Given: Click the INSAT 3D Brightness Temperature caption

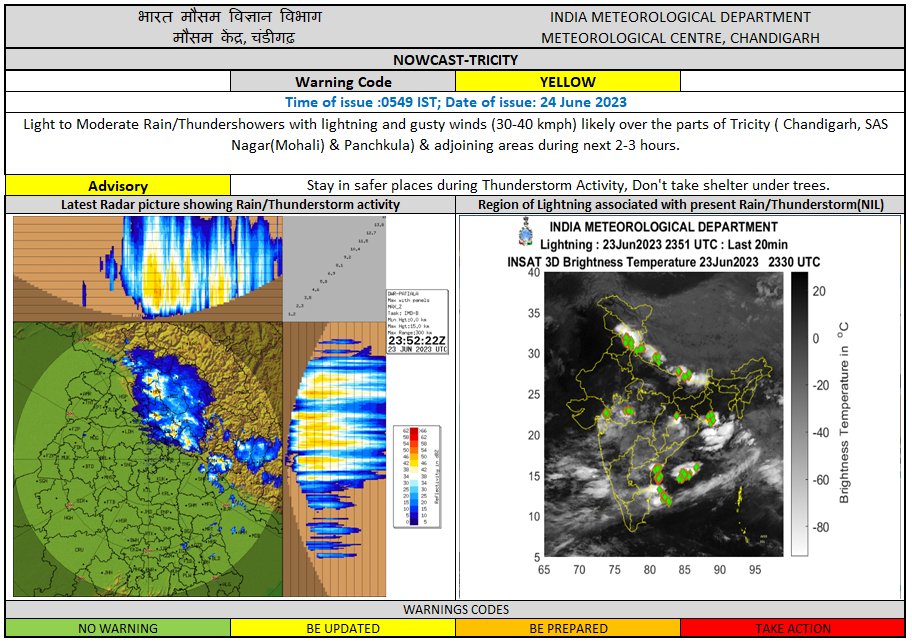Looking at the screenshot, I should (664, 262).
